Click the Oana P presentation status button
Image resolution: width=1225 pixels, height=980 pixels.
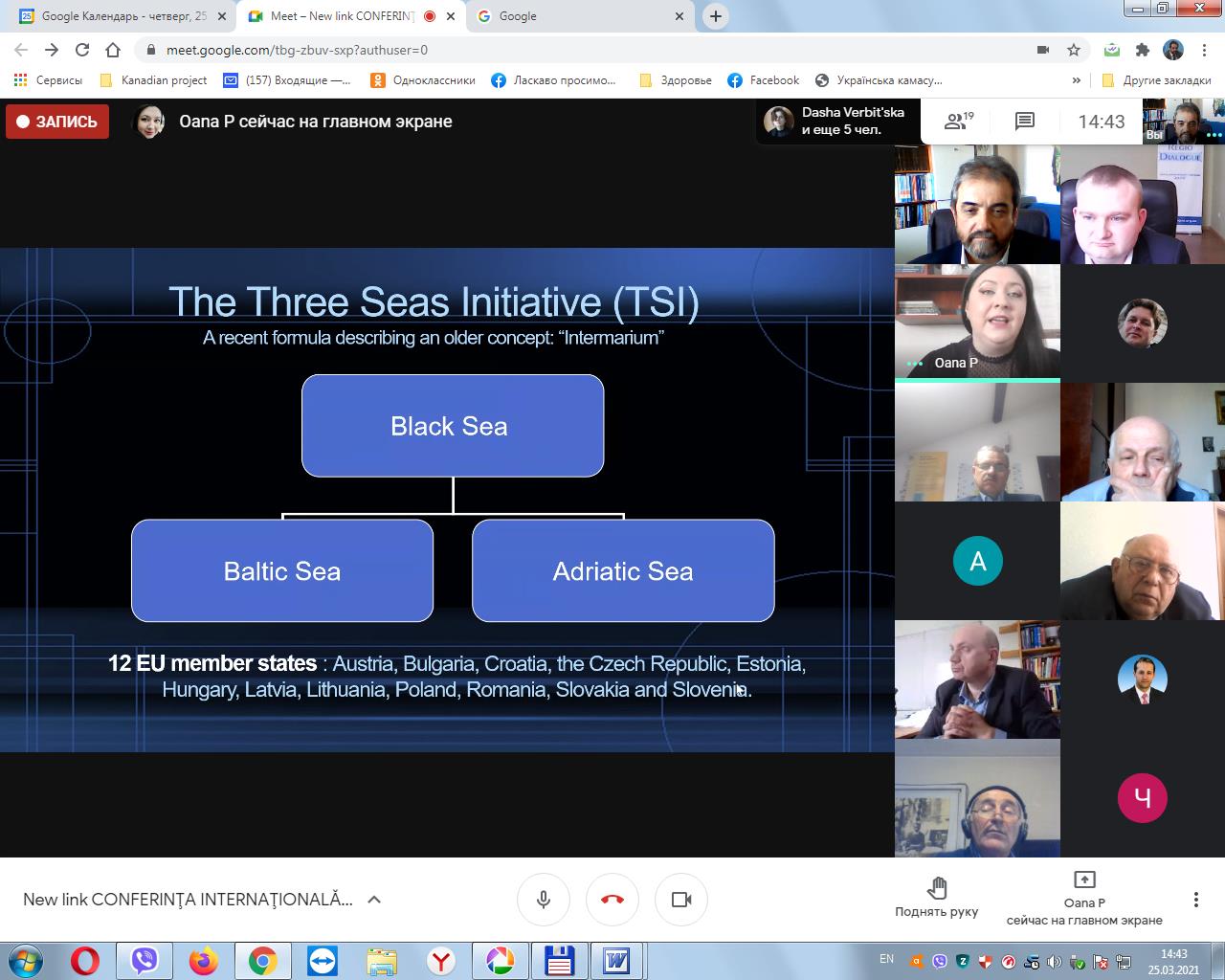coord(1084,900)
